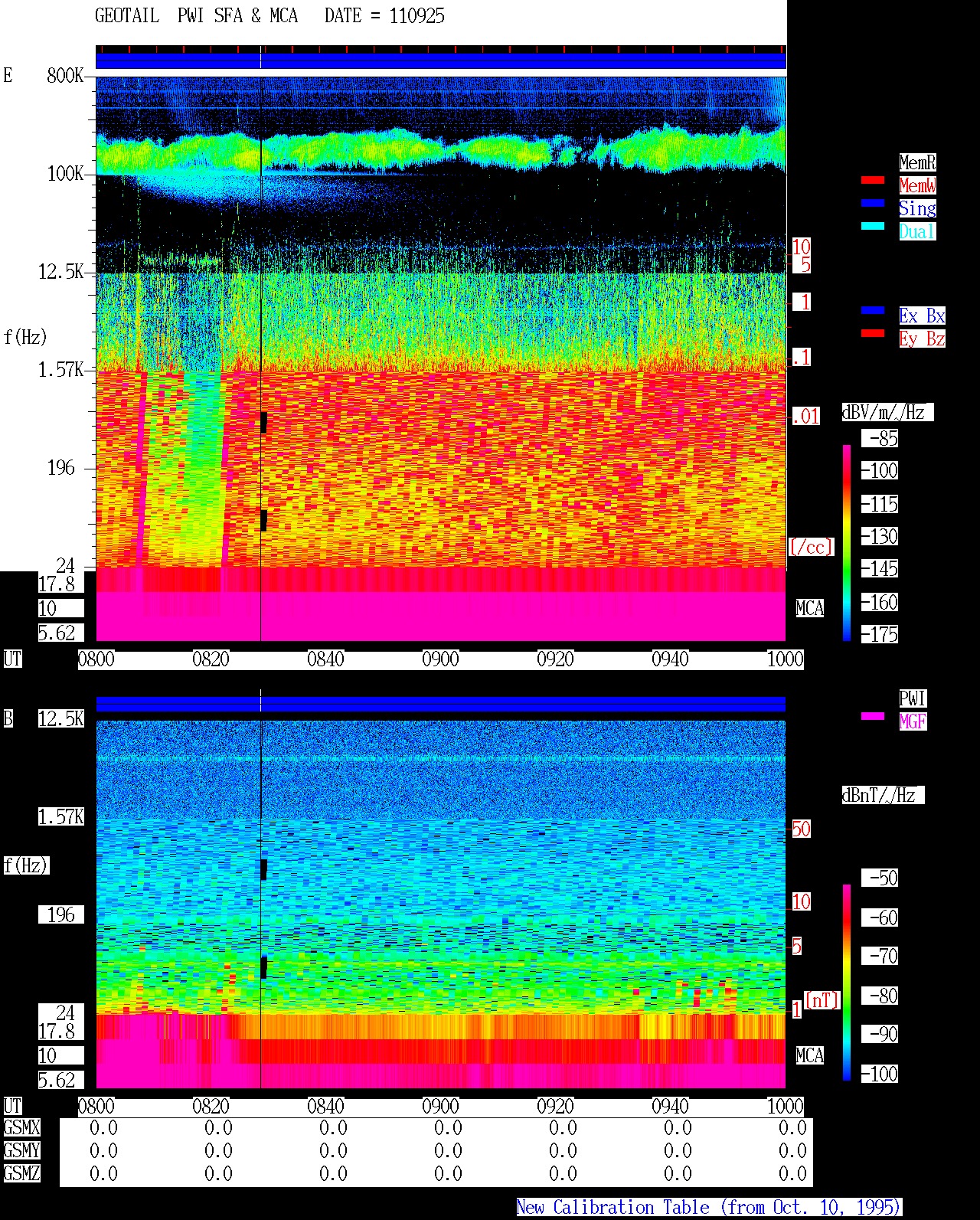Click the 'Ex Bx' legend label
980x1220 pixels.
pos(922,316)
